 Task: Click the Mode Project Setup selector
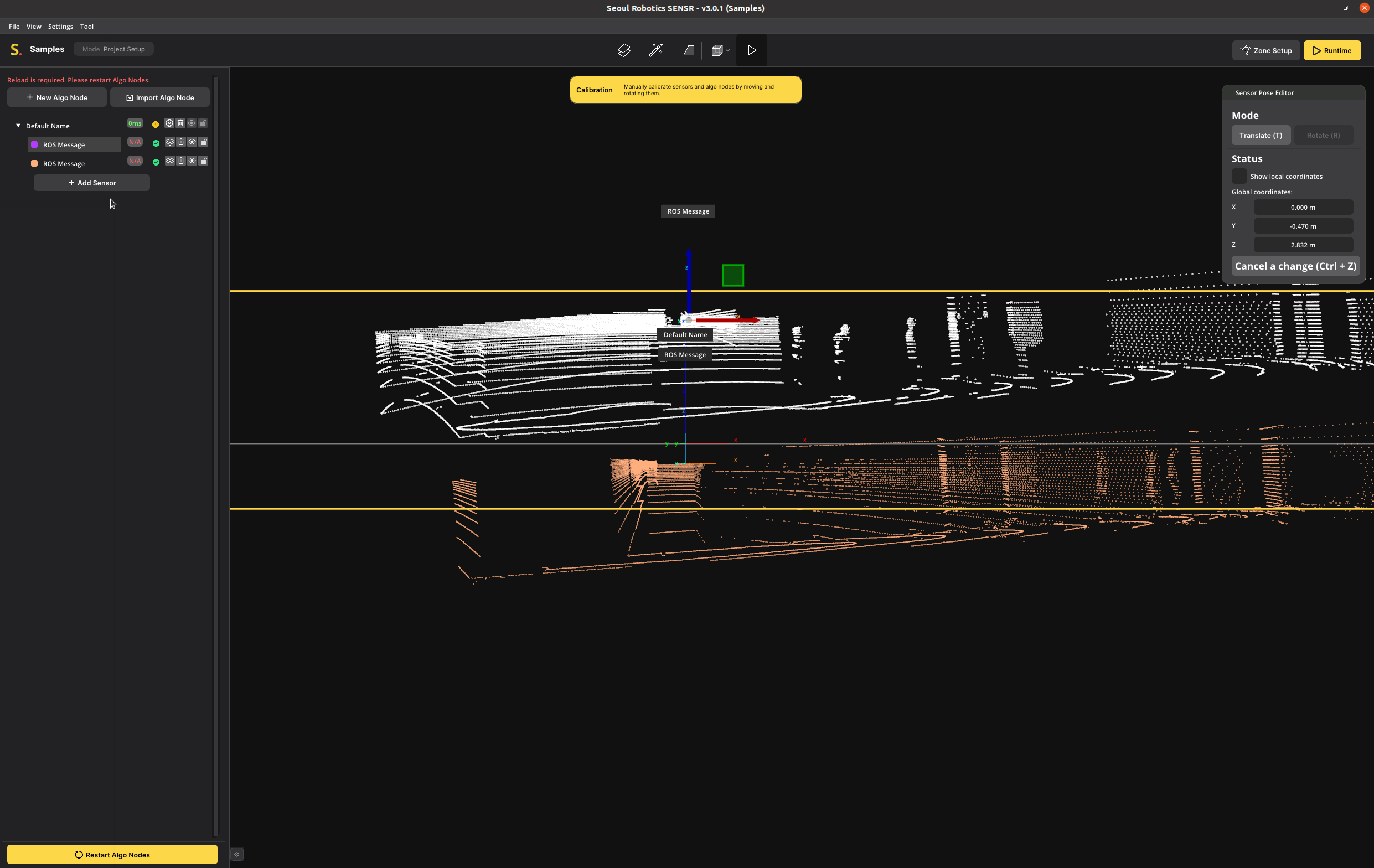(113, 49)
